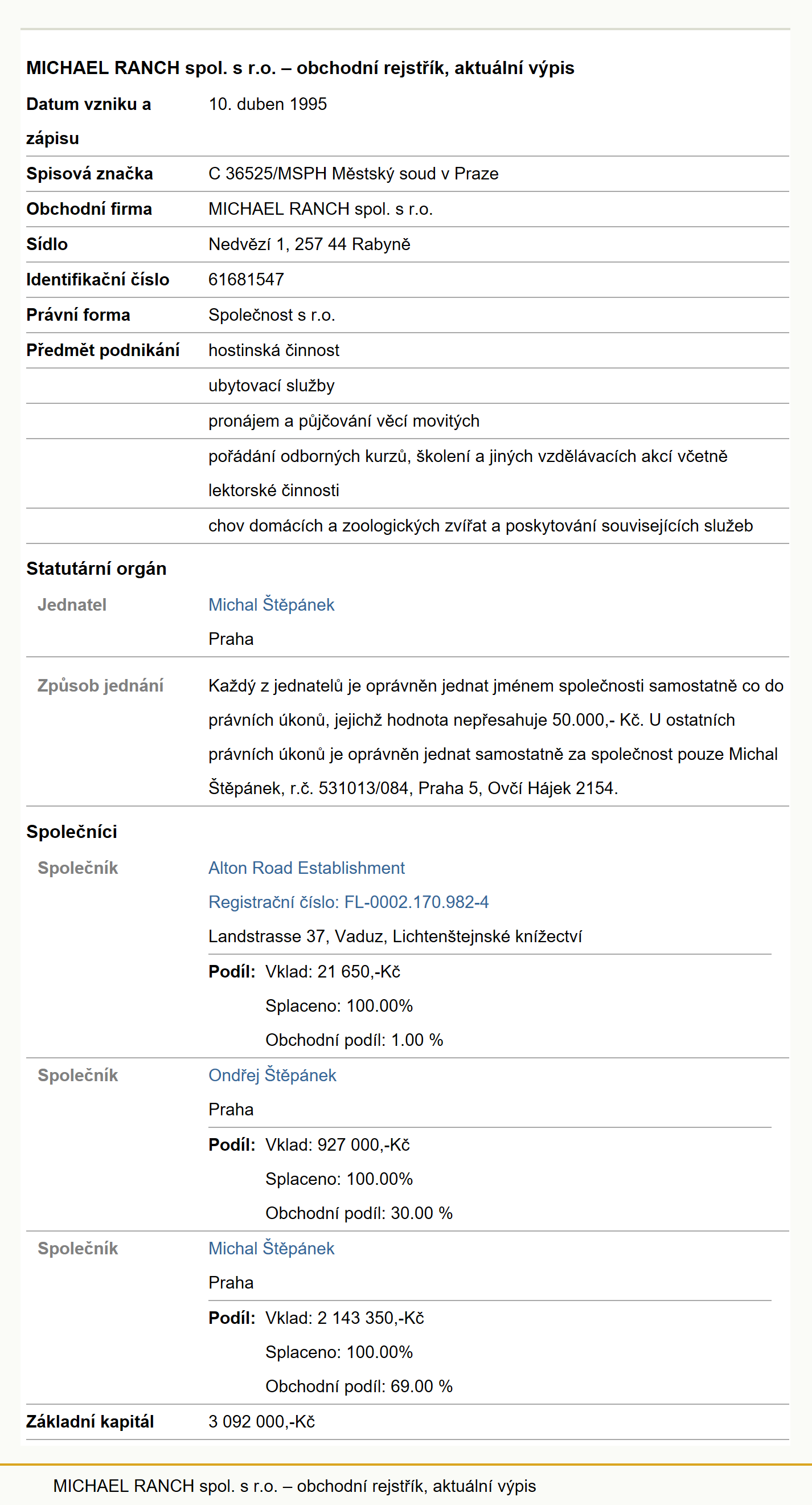Click Vklad: 927 000,-Kč share entry
Viewport: 812px width, 1505px height.
[338, 1144]
